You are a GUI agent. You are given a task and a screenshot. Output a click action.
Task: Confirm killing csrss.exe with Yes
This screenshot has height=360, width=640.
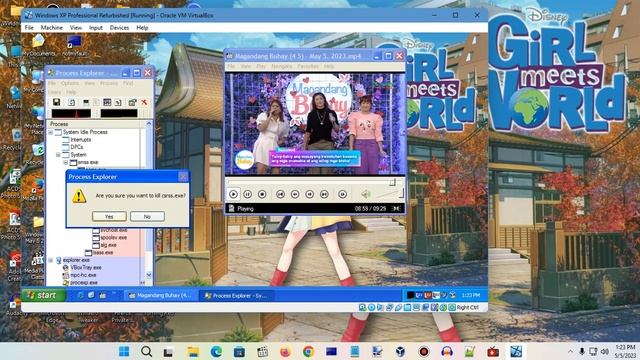[x=109, y=216]
